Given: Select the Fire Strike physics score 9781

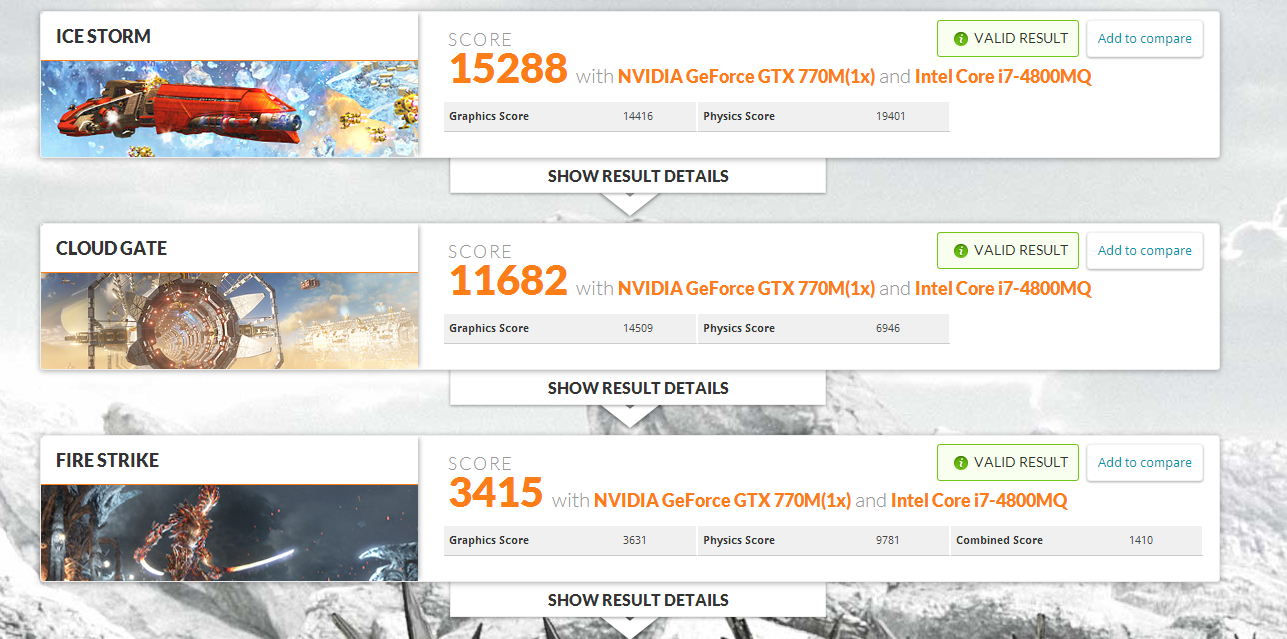Looking at the screenshot, I should tap(888, 541).
